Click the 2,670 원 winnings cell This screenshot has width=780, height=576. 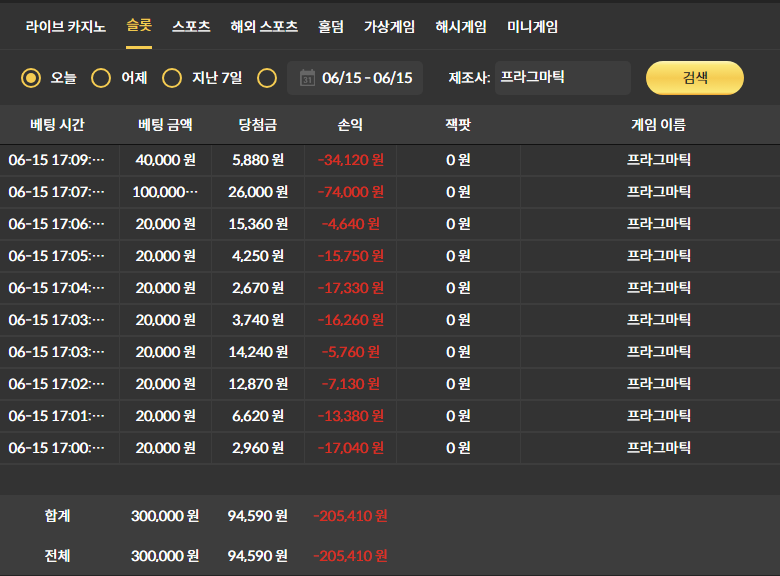click(x=258, y=288)
